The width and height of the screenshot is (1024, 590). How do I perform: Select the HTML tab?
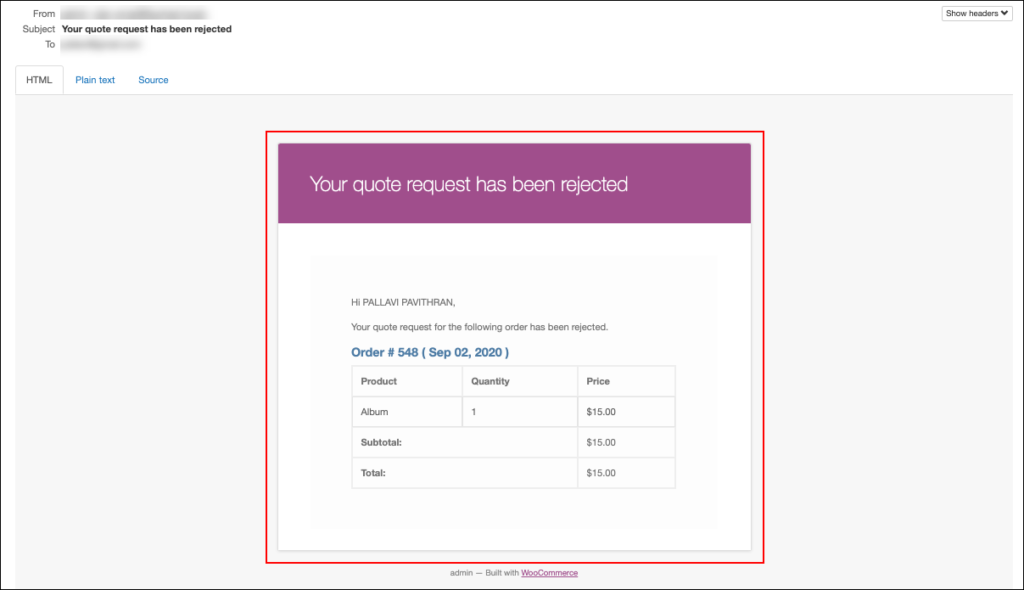point(38,80)
